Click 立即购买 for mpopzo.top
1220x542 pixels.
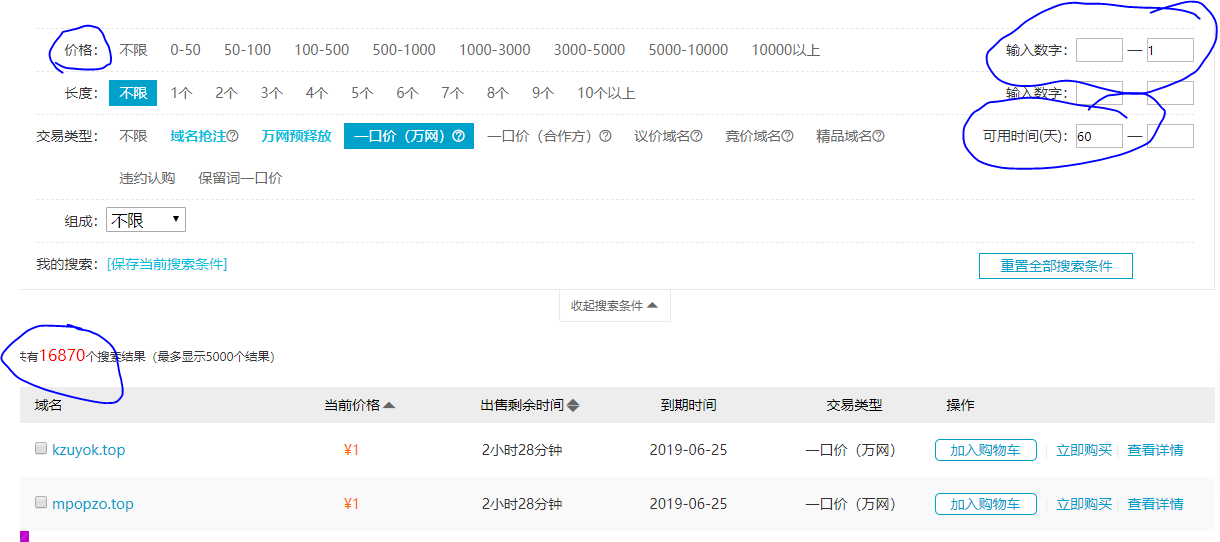tap(1084, 504)
